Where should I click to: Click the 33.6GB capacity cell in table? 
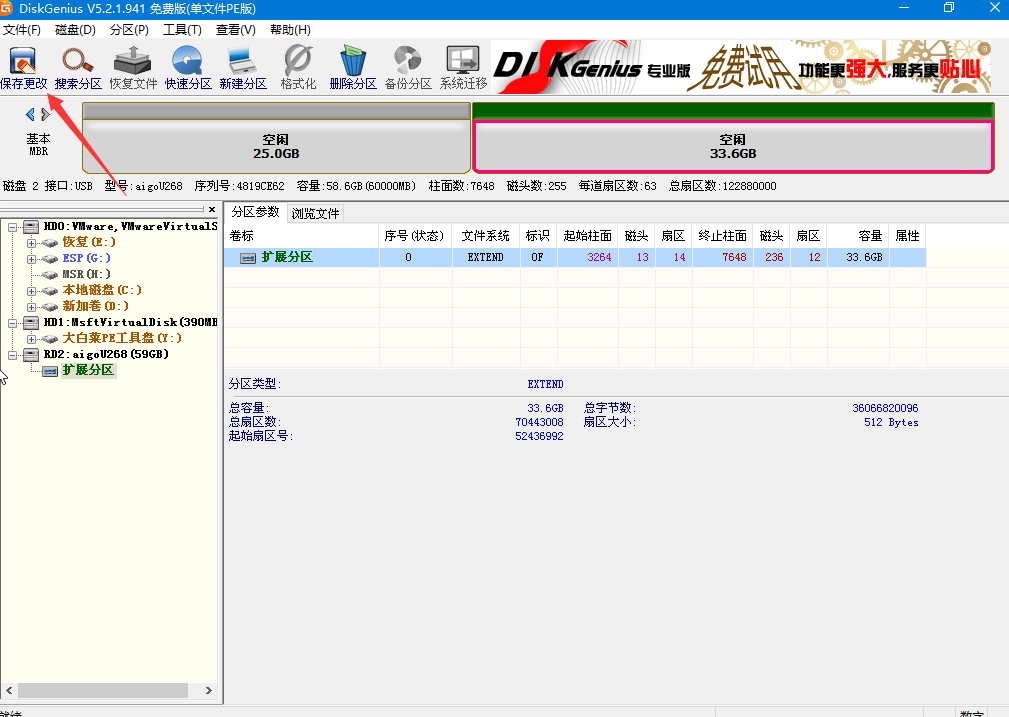(859, 257)
